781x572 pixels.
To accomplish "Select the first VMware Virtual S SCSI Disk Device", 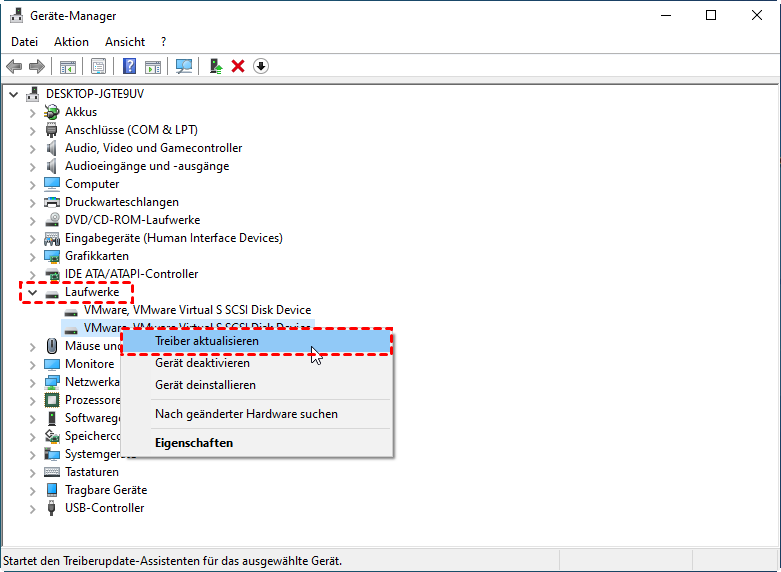I will pyautogui.click(x=197, y=310).
